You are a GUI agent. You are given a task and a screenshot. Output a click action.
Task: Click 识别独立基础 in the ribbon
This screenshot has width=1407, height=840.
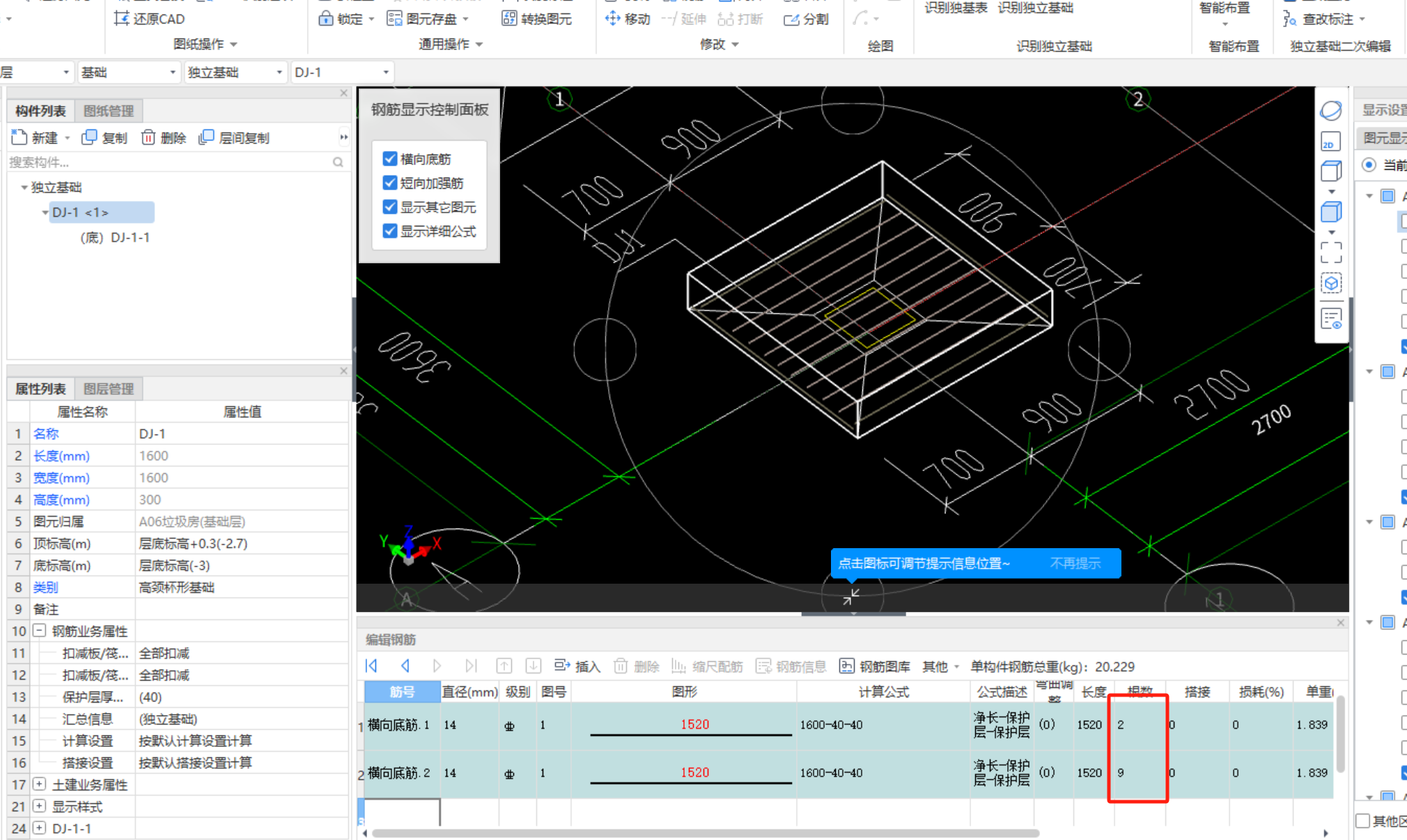pyautogui.click(x=1035, y=8)
